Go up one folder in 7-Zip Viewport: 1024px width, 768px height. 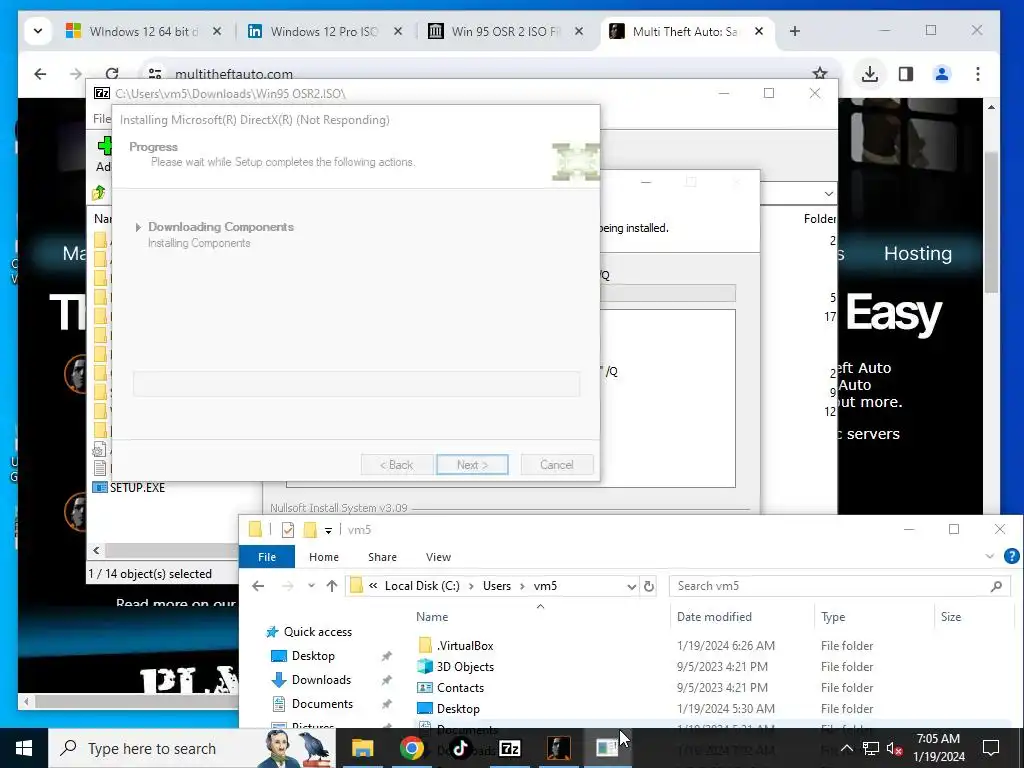tap(99, 193)
